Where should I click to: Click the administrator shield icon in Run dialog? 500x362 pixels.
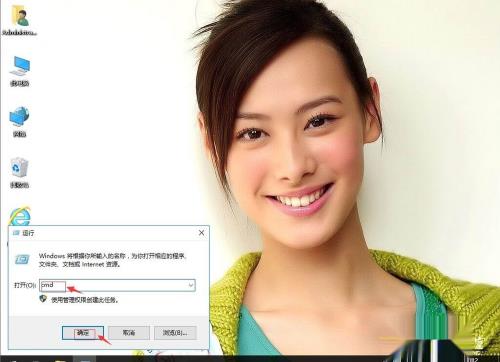pos(43,299)
